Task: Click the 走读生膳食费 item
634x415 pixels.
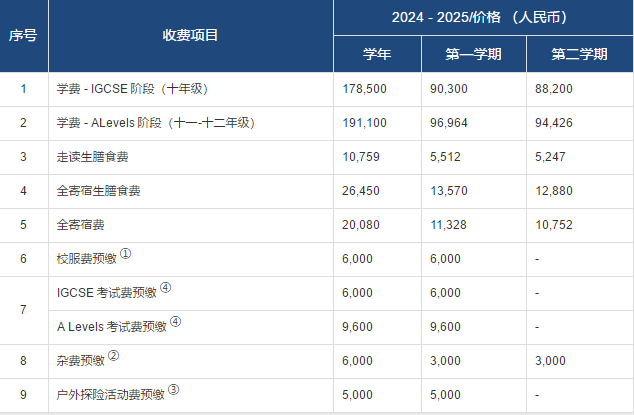Action: (93, 157)
